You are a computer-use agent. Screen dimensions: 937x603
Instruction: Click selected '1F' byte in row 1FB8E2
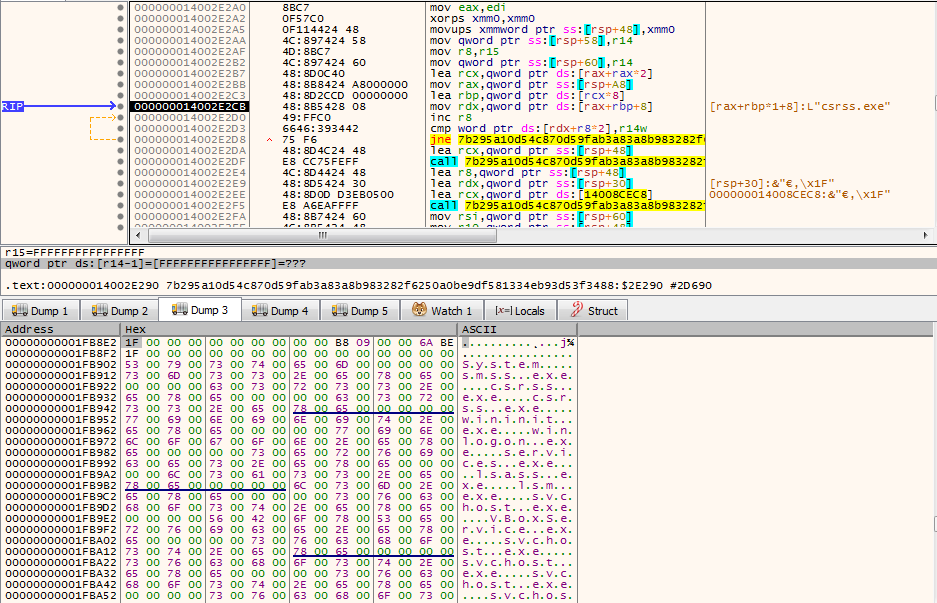tap(132, 342)
